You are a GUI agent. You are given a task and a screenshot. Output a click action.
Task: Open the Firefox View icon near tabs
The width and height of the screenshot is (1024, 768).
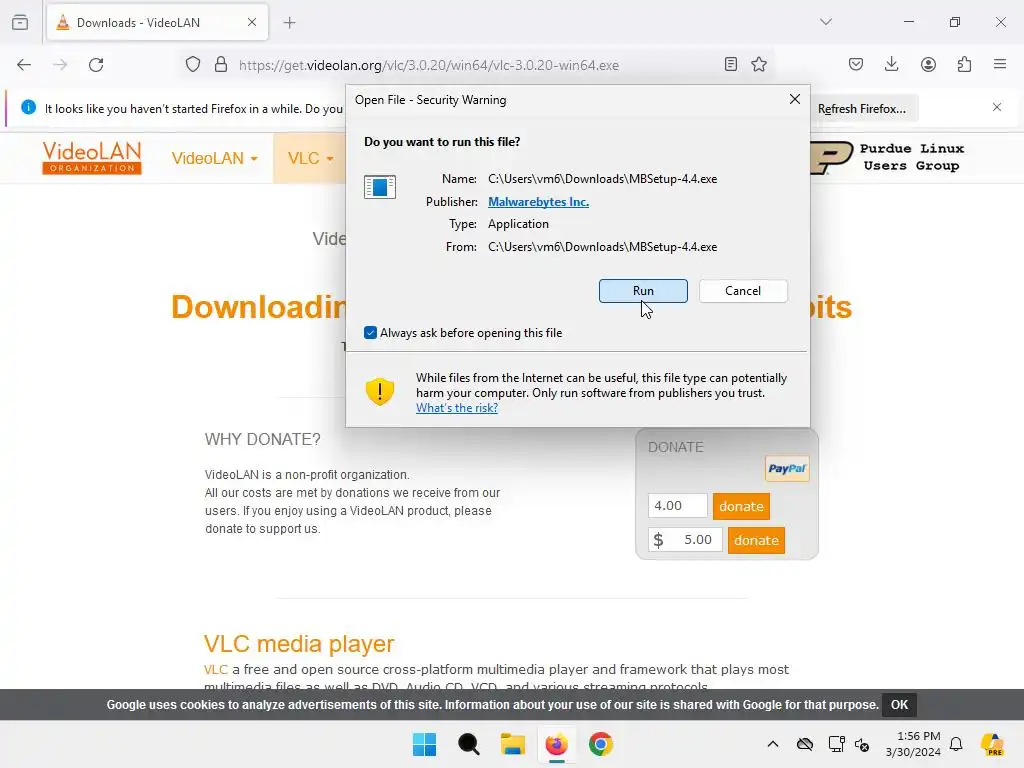click(20, 22)
